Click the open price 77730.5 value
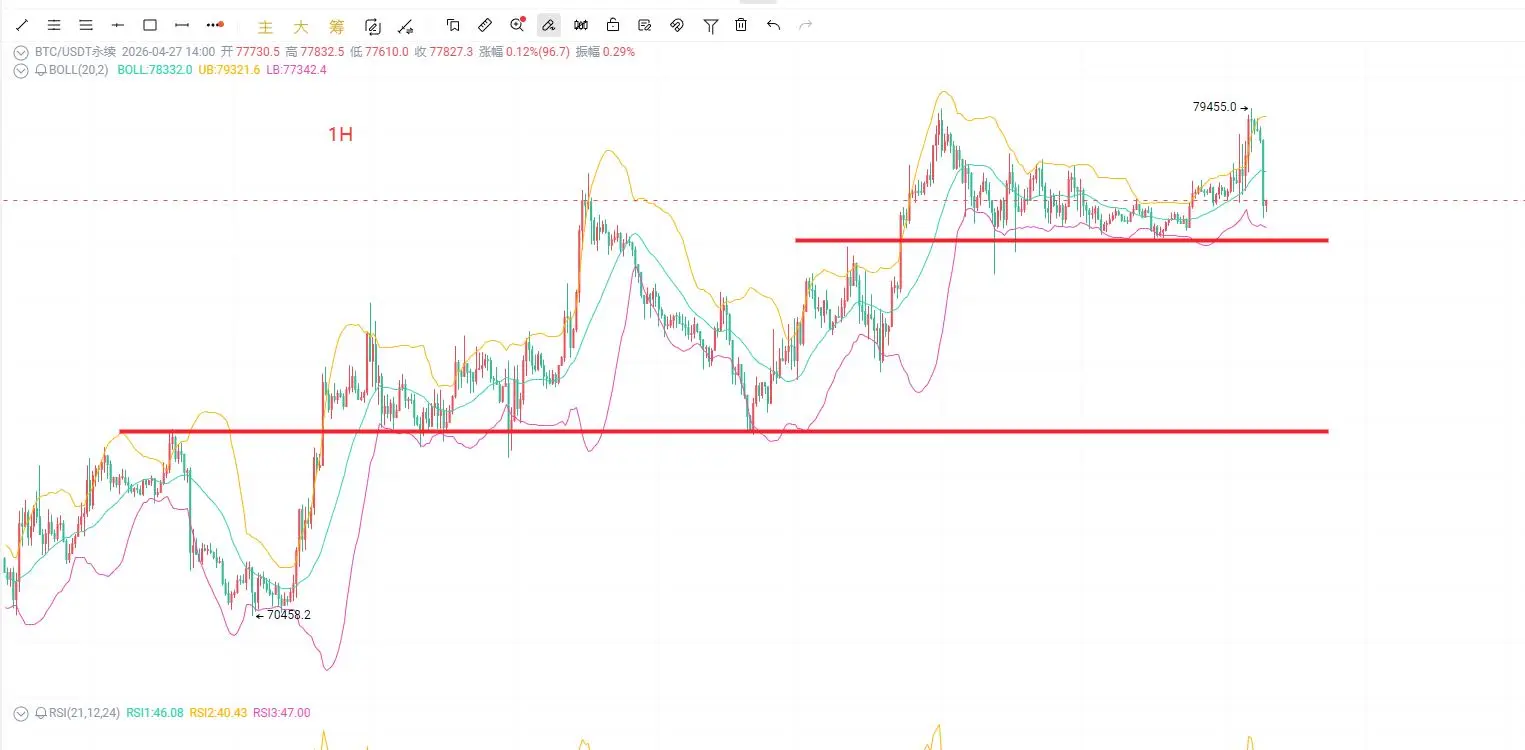 [x=257, y=52]
